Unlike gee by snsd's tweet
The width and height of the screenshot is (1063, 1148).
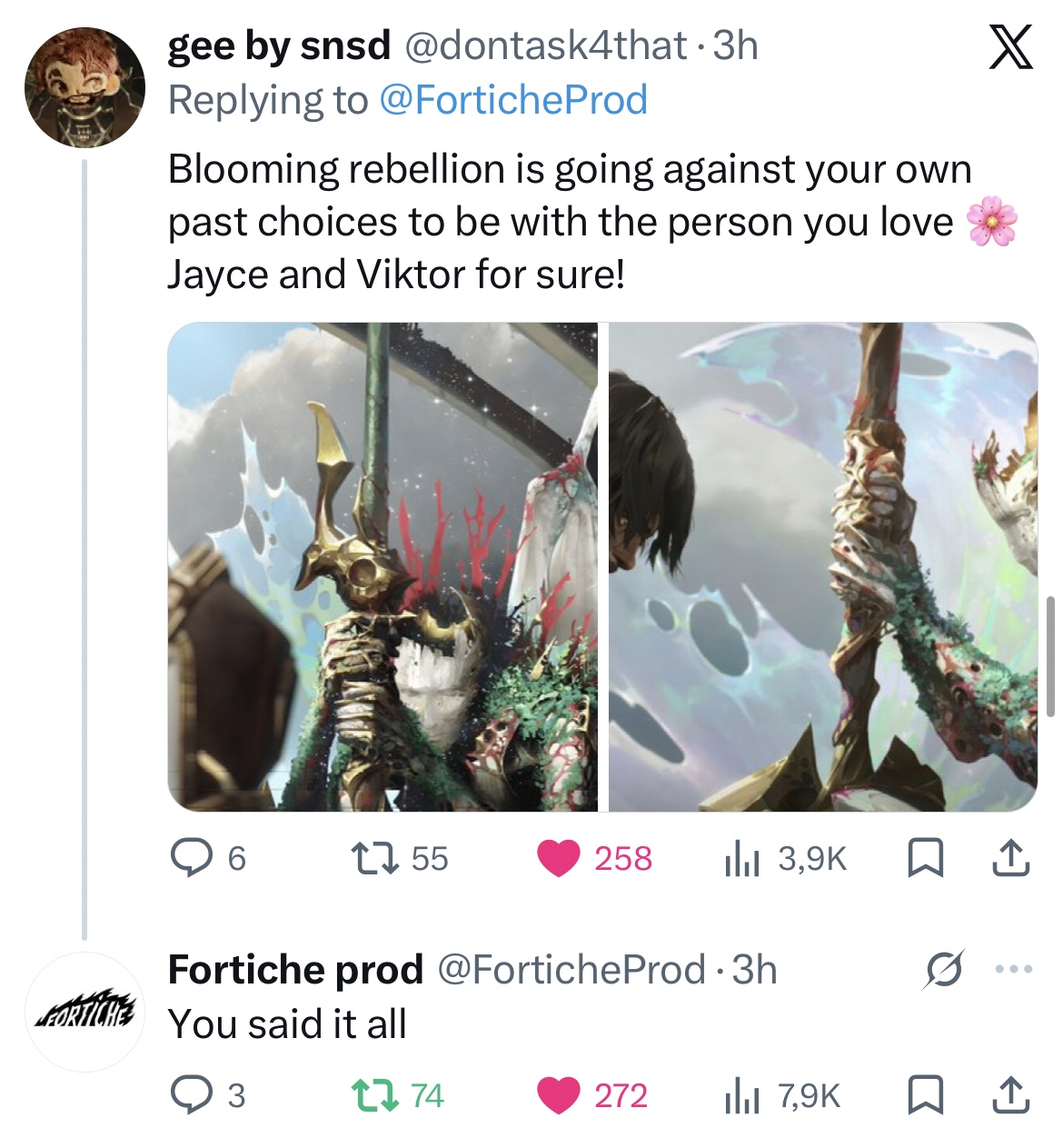click(x=559, y=858)
